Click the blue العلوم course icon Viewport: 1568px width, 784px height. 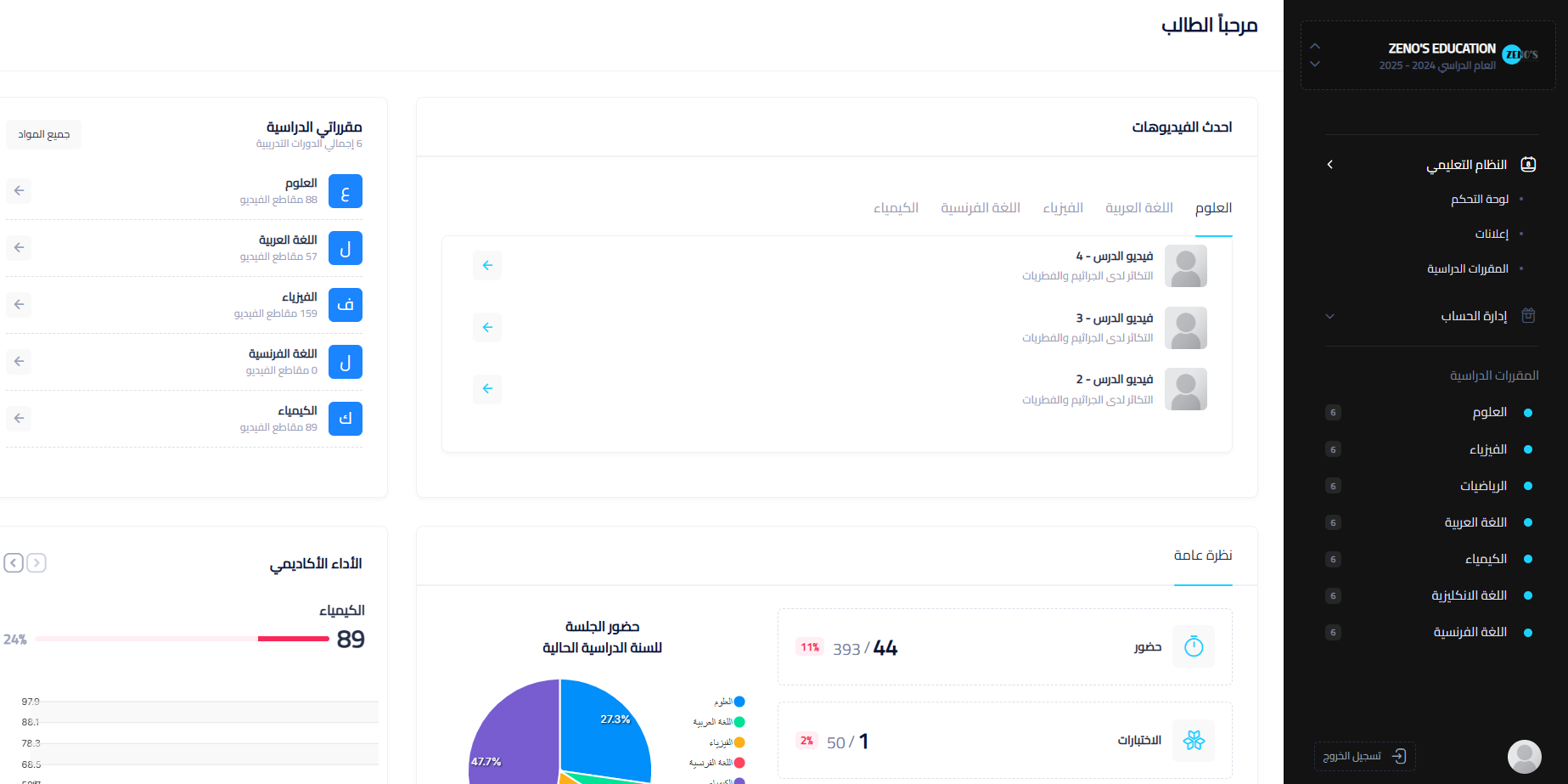(345, 191)
